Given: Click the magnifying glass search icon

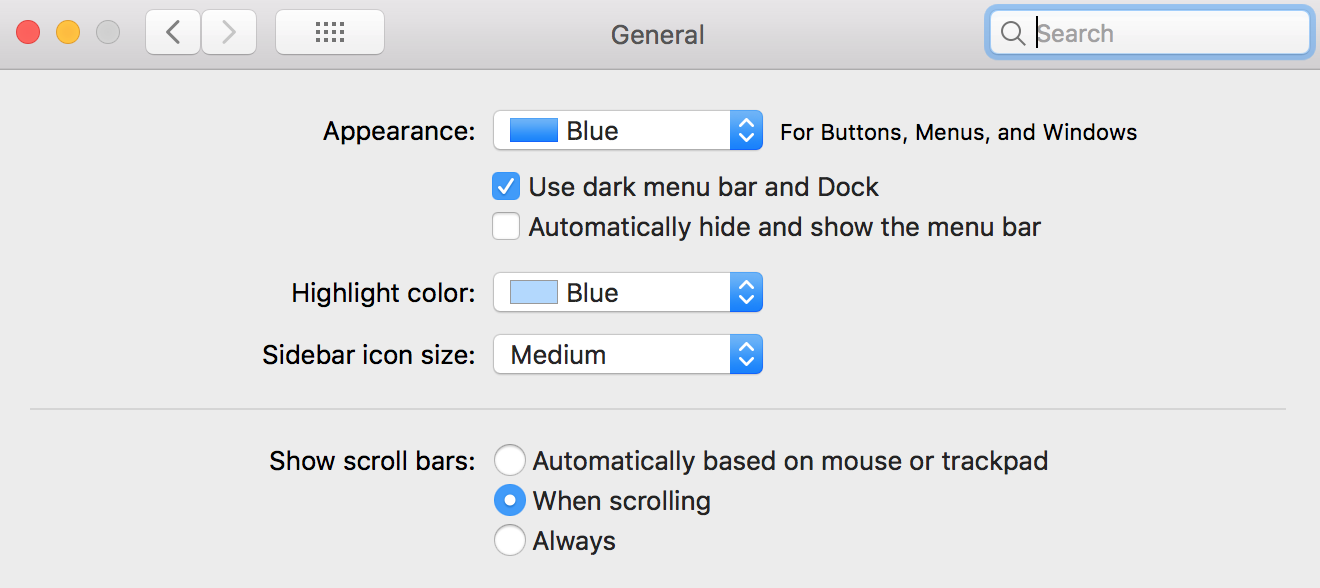Looking at the screenshot, I should click(1012, 34).
